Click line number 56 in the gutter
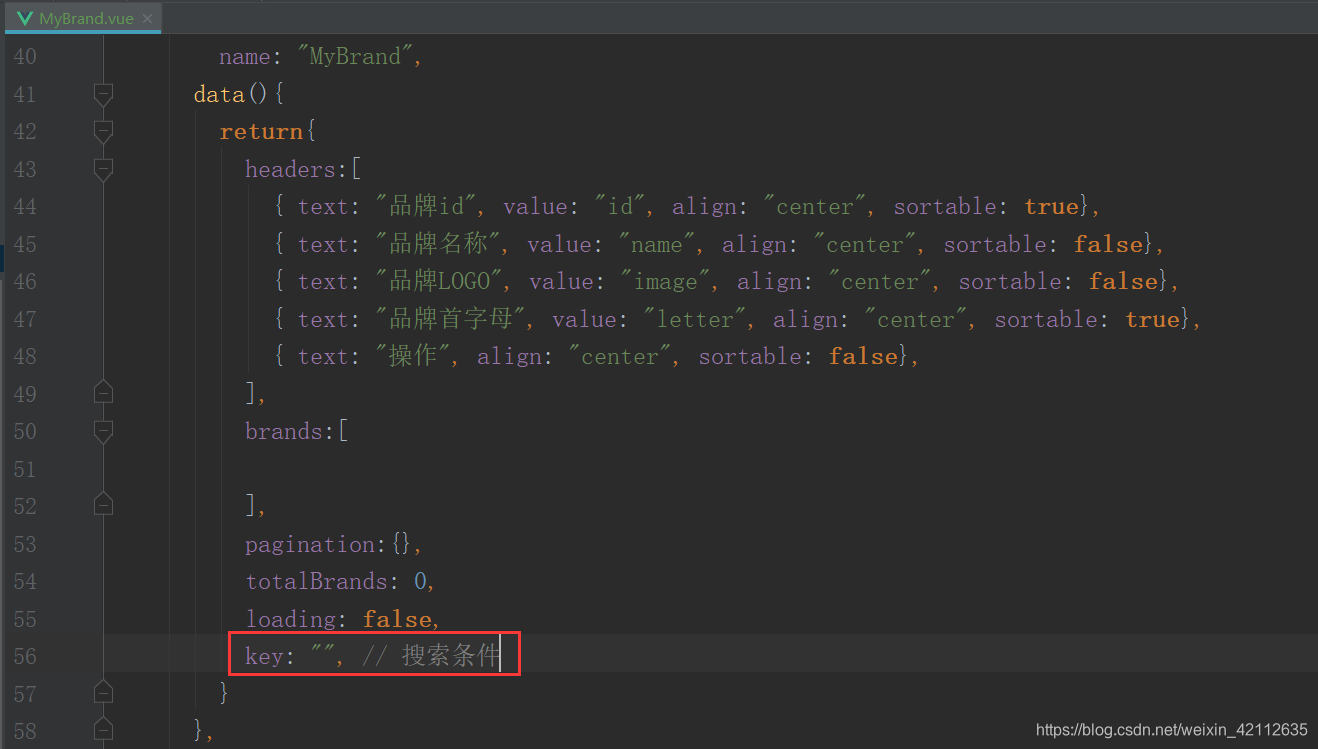The width and height of the screenshot is (1318, 749). coord(25,657)
